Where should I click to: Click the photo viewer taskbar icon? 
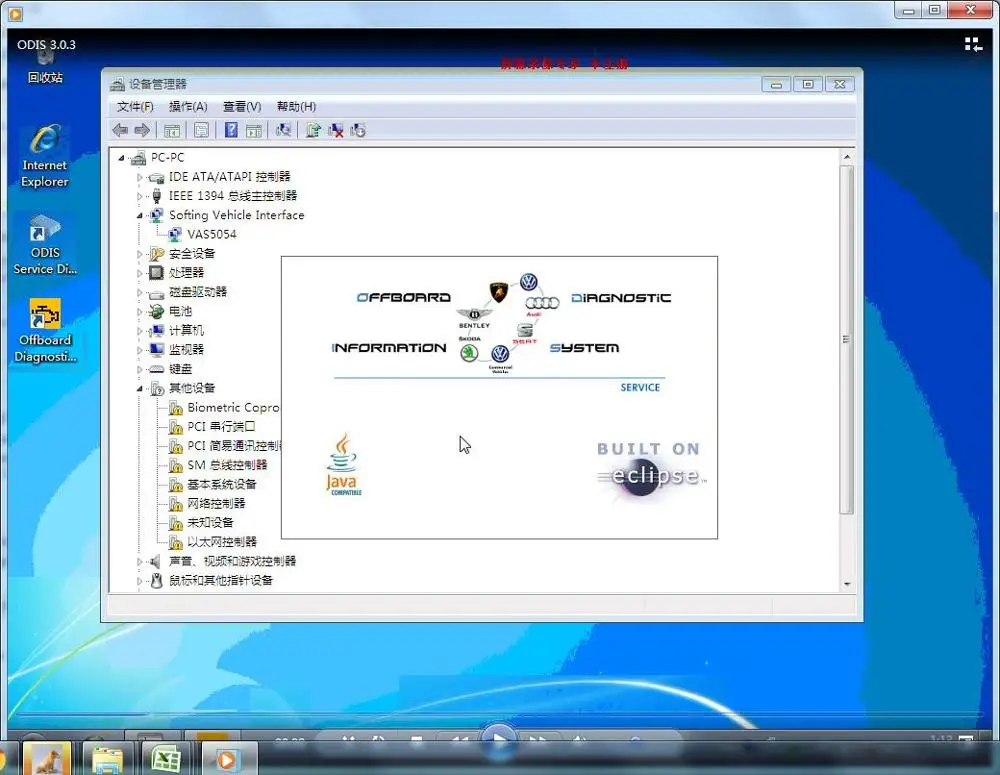point(47,759)
